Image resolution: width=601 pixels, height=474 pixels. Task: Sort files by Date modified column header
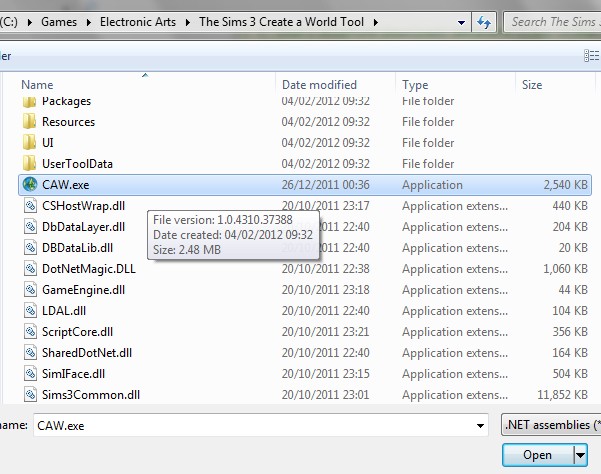[319, 85]
